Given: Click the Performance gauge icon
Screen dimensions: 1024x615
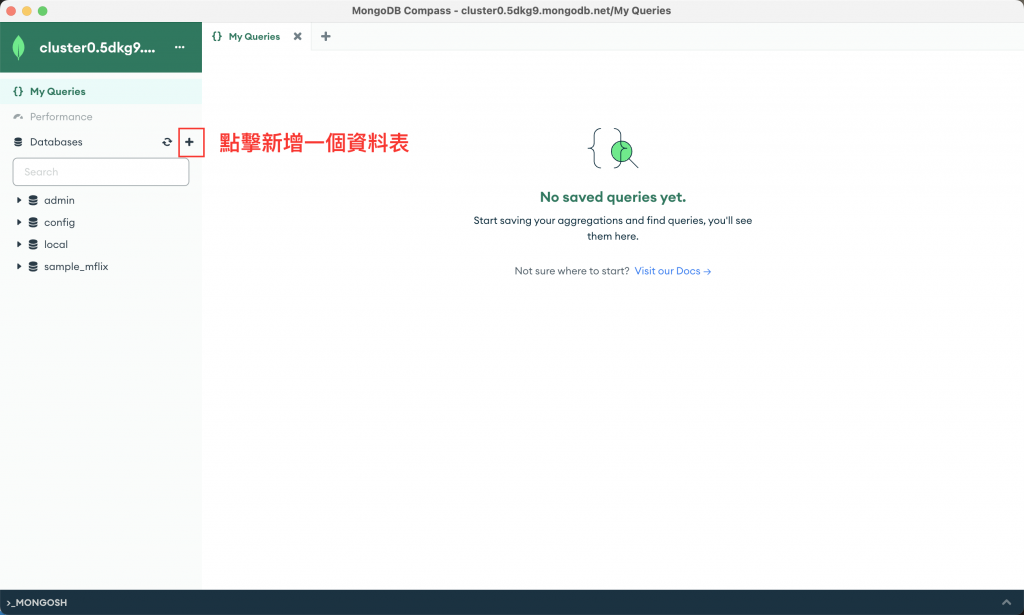Looking at the screenshot, I should 18,117.
